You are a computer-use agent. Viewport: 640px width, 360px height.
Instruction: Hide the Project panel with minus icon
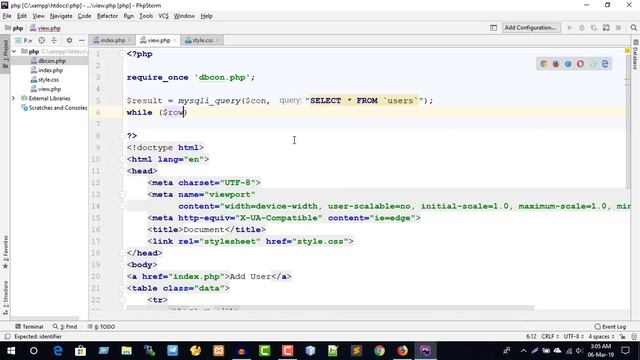click(x=81, y=40)
